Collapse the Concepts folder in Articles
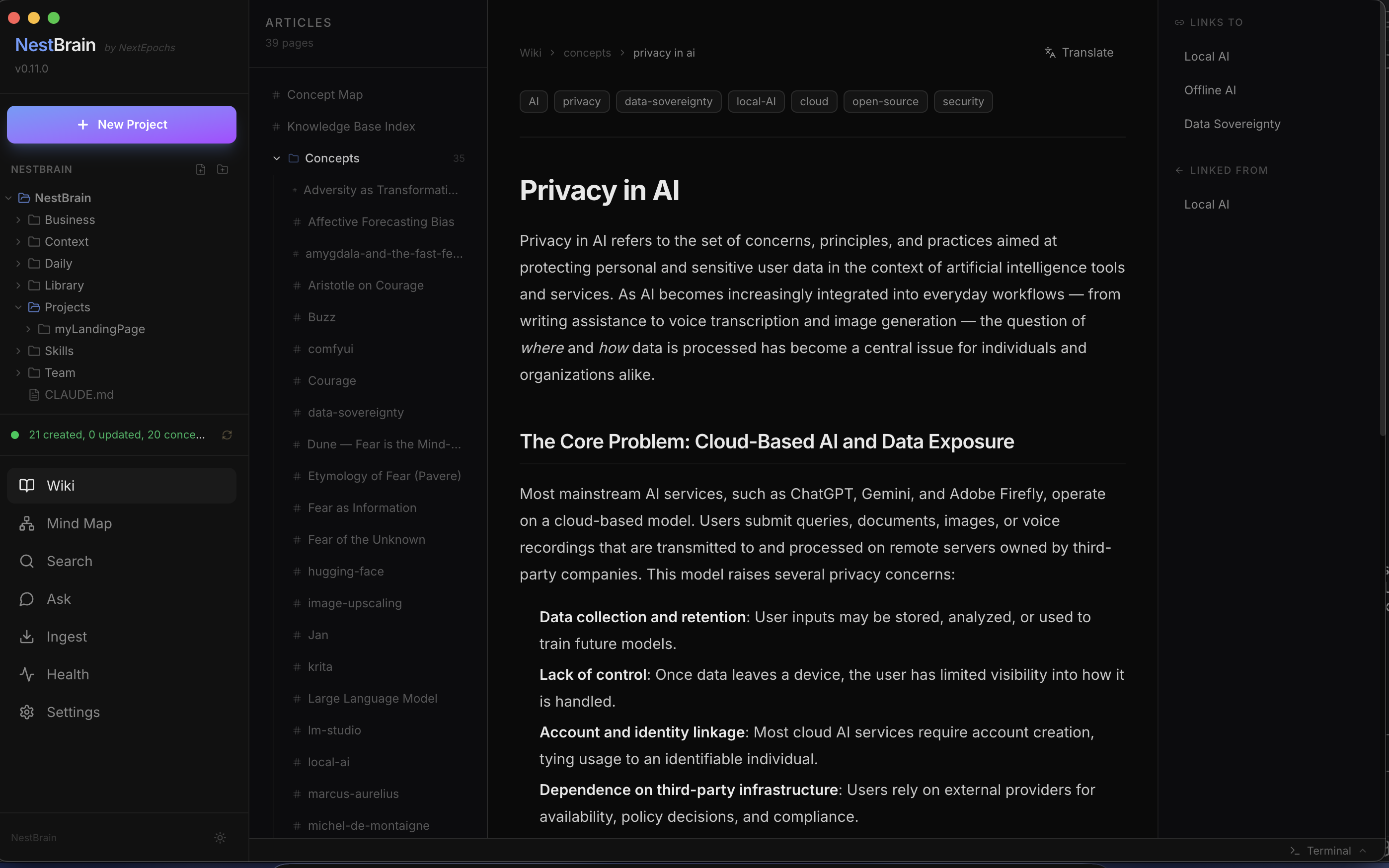 [x=276, y=158]
